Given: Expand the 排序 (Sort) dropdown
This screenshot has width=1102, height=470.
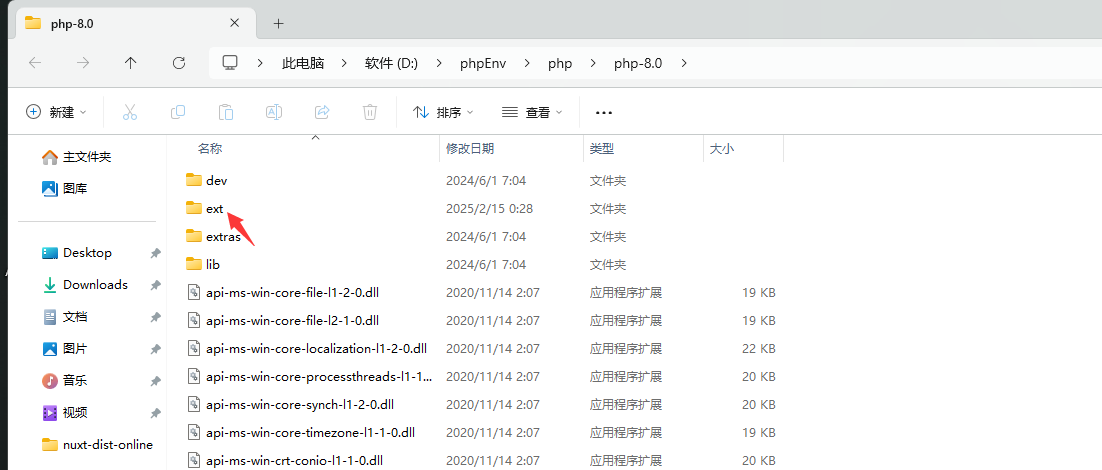Looking at the screenshot, I should 443,112.
